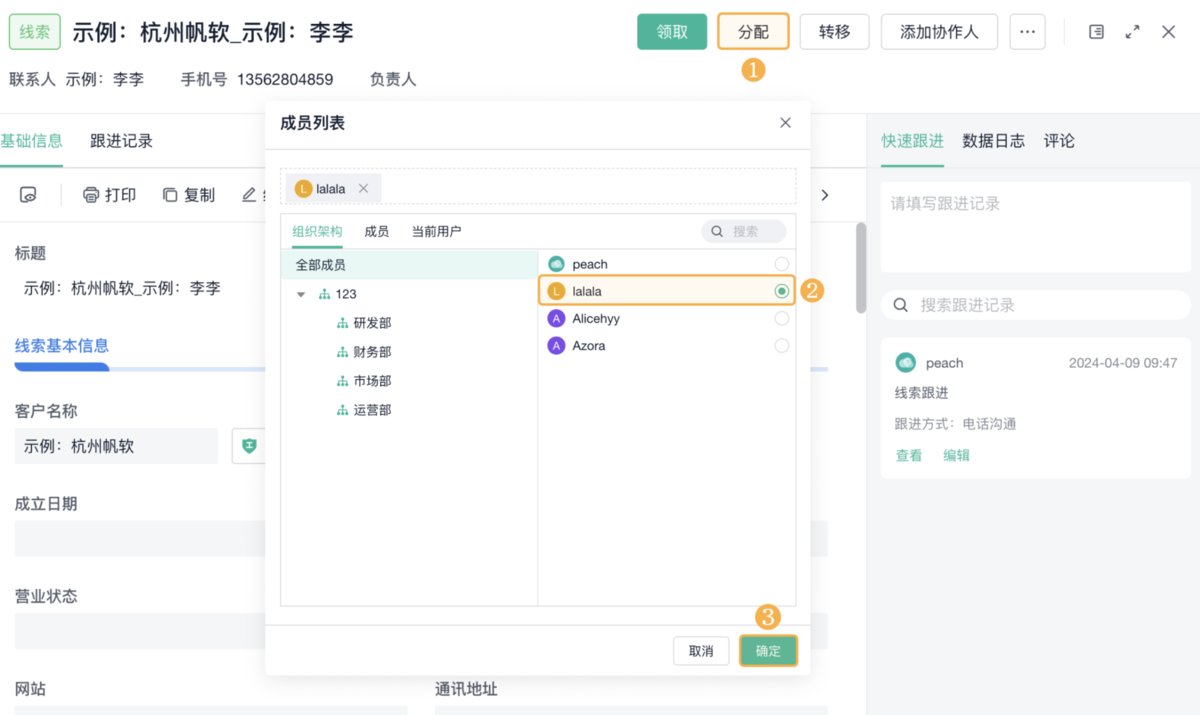Click the fullscreen expand arrows icon
Image resolution: width=1200 pixels, height=715 pixels.
pyautogui.click(x=1132, y=32)
